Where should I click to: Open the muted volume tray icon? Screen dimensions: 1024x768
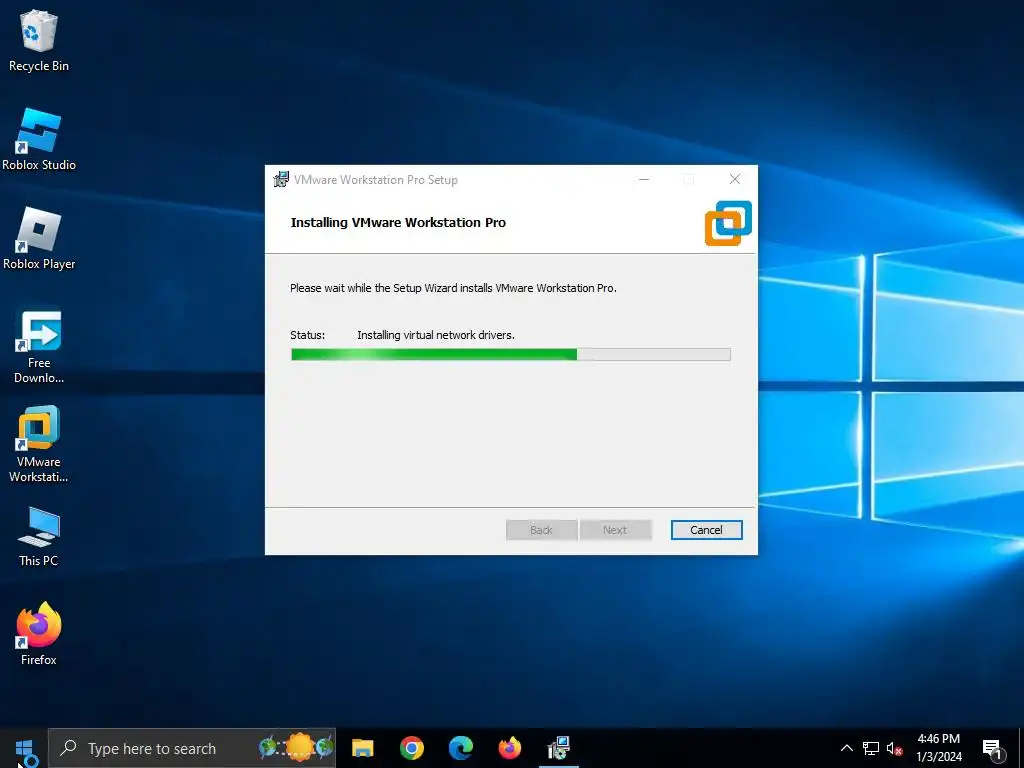(x=894, y=748)
